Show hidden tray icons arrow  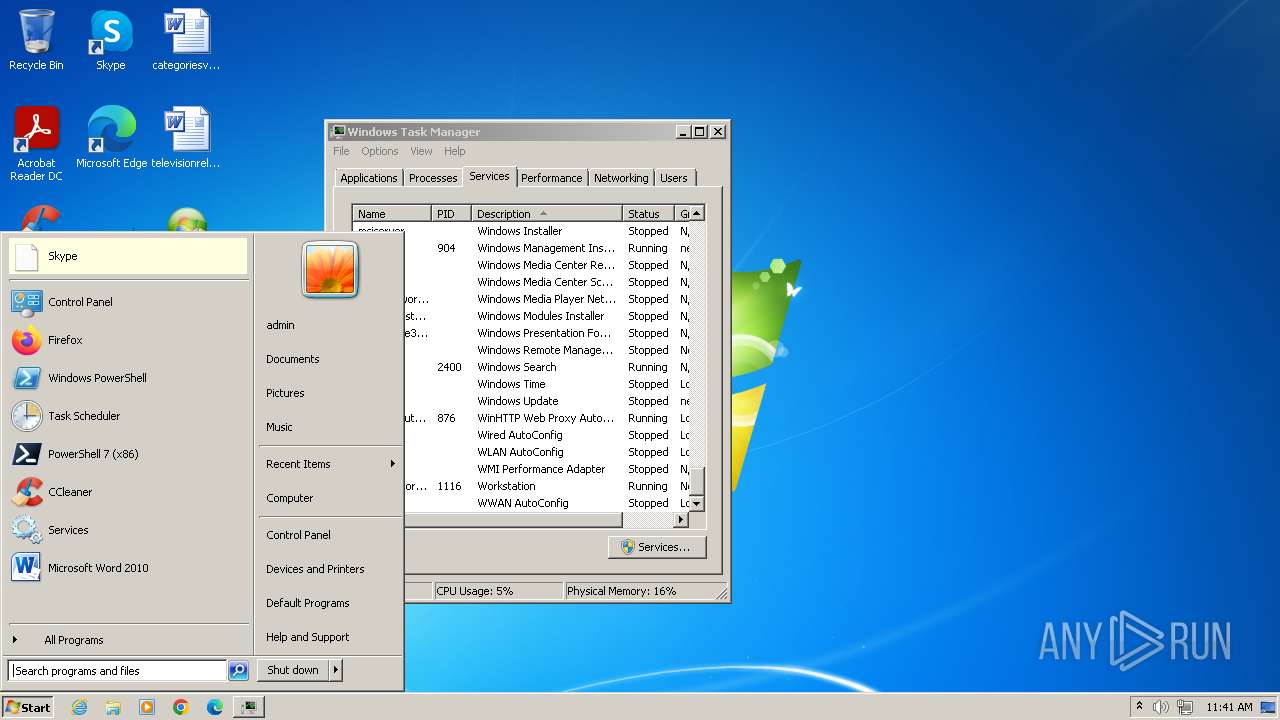click(x=1139, y=707)
